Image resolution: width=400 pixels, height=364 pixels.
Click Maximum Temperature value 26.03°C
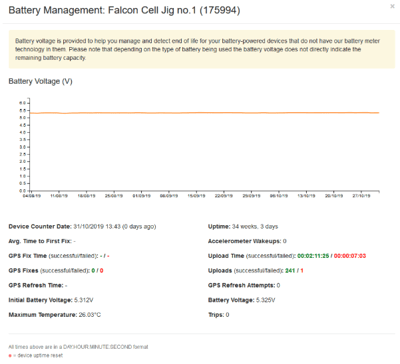coord(90,315)
